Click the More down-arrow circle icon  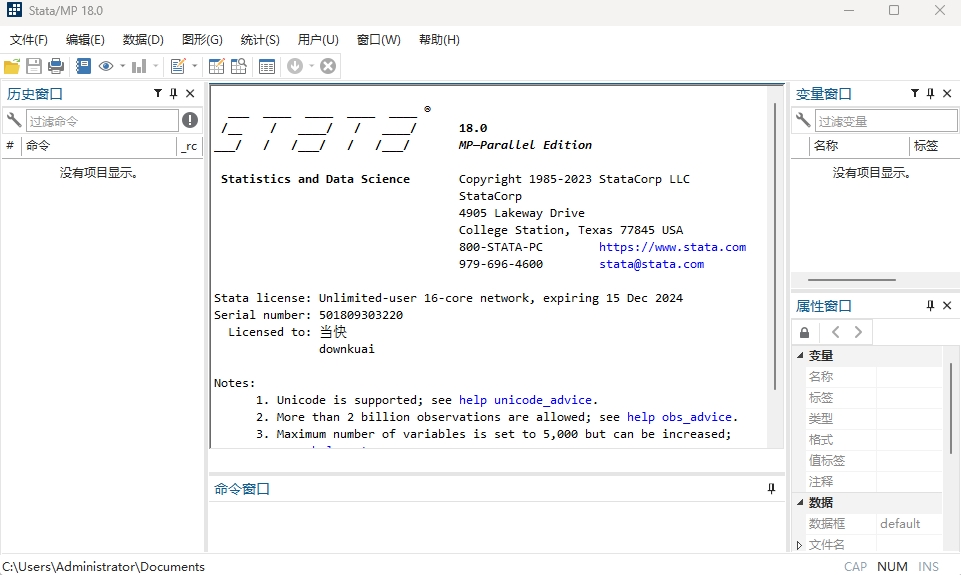(295, 66)
